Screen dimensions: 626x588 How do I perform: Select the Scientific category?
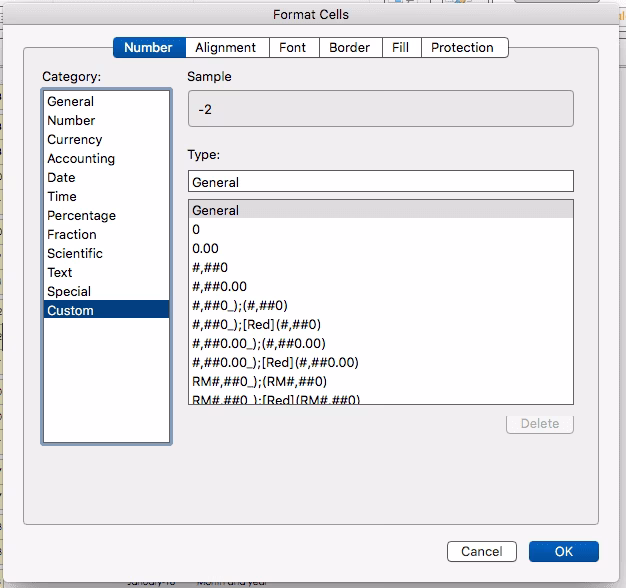pyautogui.click(x=106, y=253)
